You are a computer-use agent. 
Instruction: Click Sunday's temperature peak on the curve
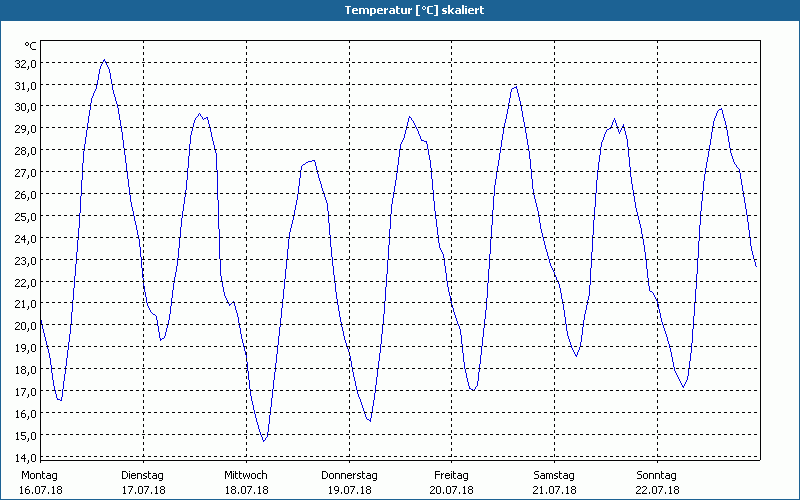(x=720, y=109)
